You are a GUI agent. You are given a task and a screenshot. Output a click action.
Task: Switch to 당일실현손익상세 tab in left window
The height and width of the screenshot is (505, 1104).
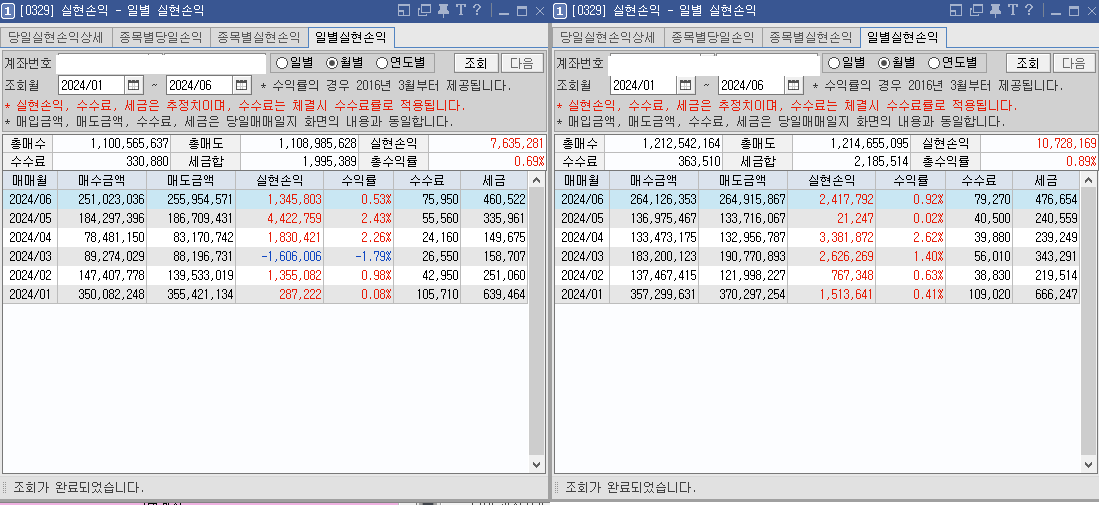tap(56, 37)
